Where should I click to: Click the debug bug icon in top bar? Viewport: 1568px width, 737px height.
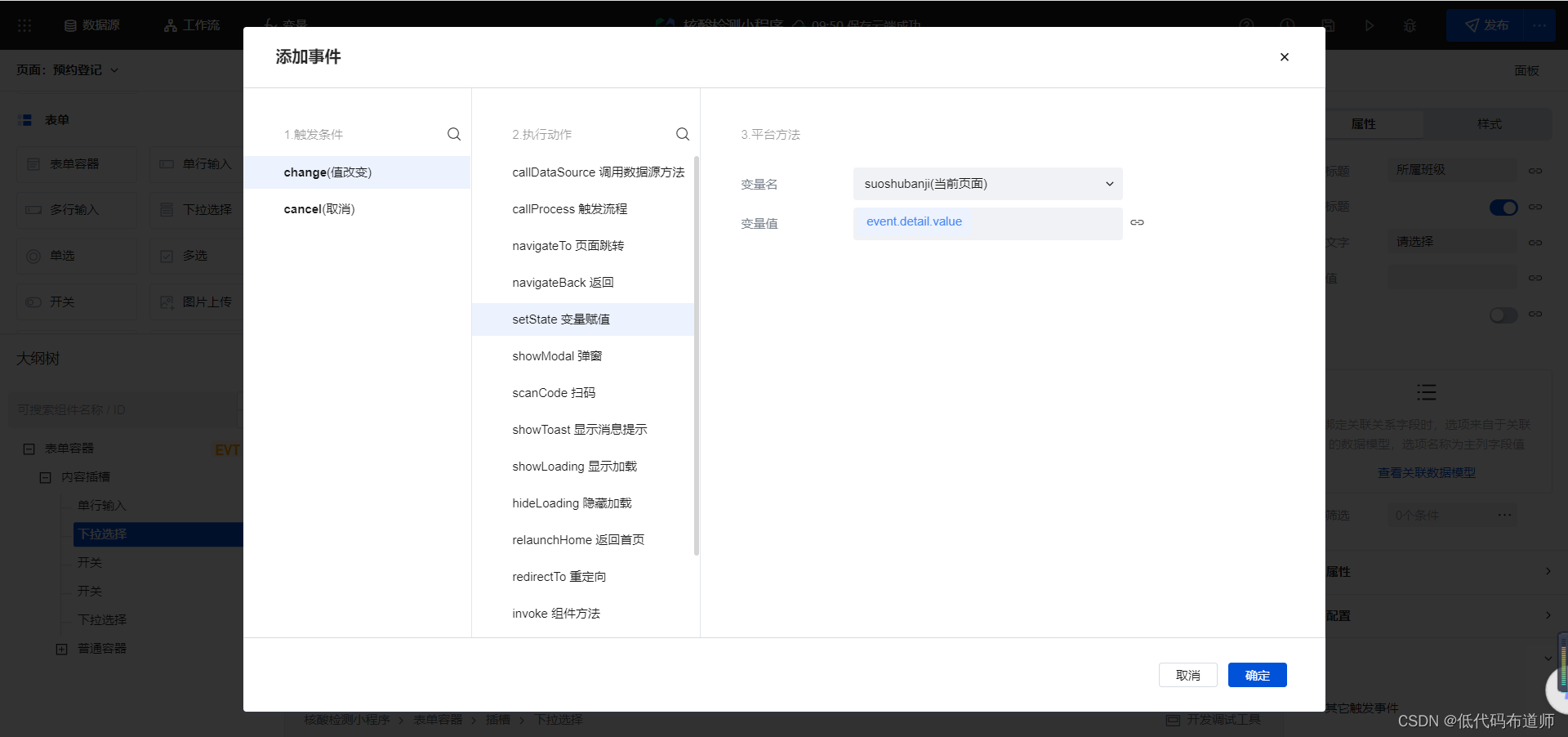(1410, 25)
